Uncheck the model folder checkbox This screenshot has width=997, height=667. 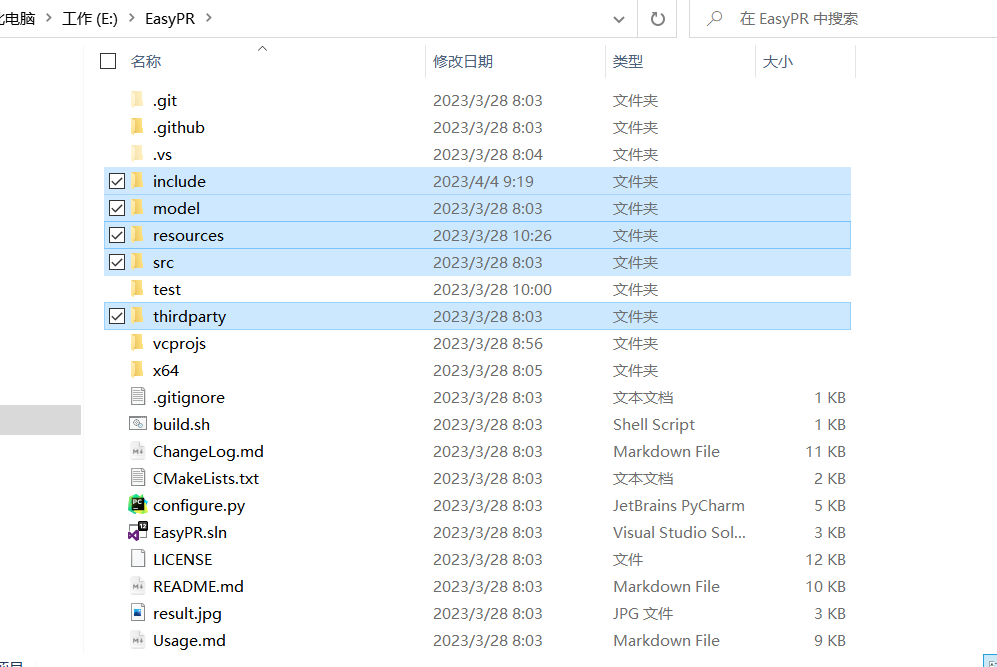(x=117, y=208)
